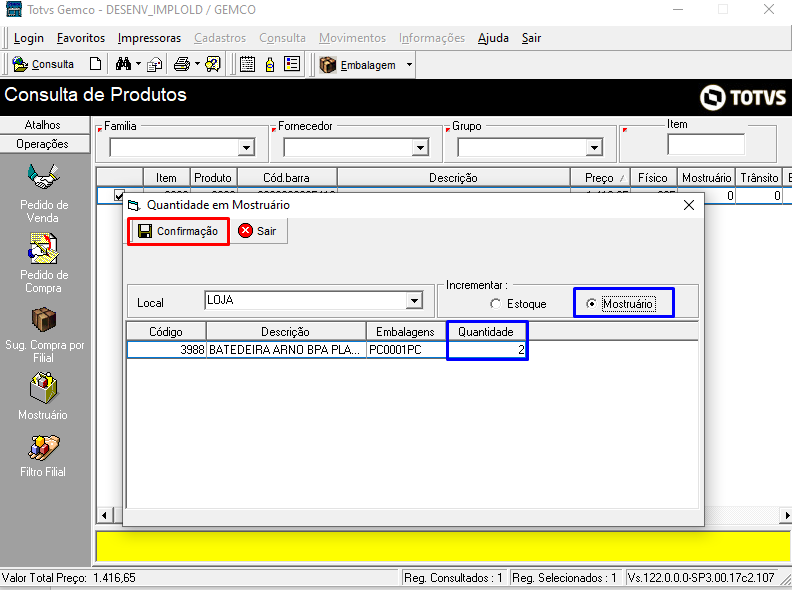Viewport: 792px width, 590px height.
Task: Expand the Grupo combo box
Action: coord(594,148)
